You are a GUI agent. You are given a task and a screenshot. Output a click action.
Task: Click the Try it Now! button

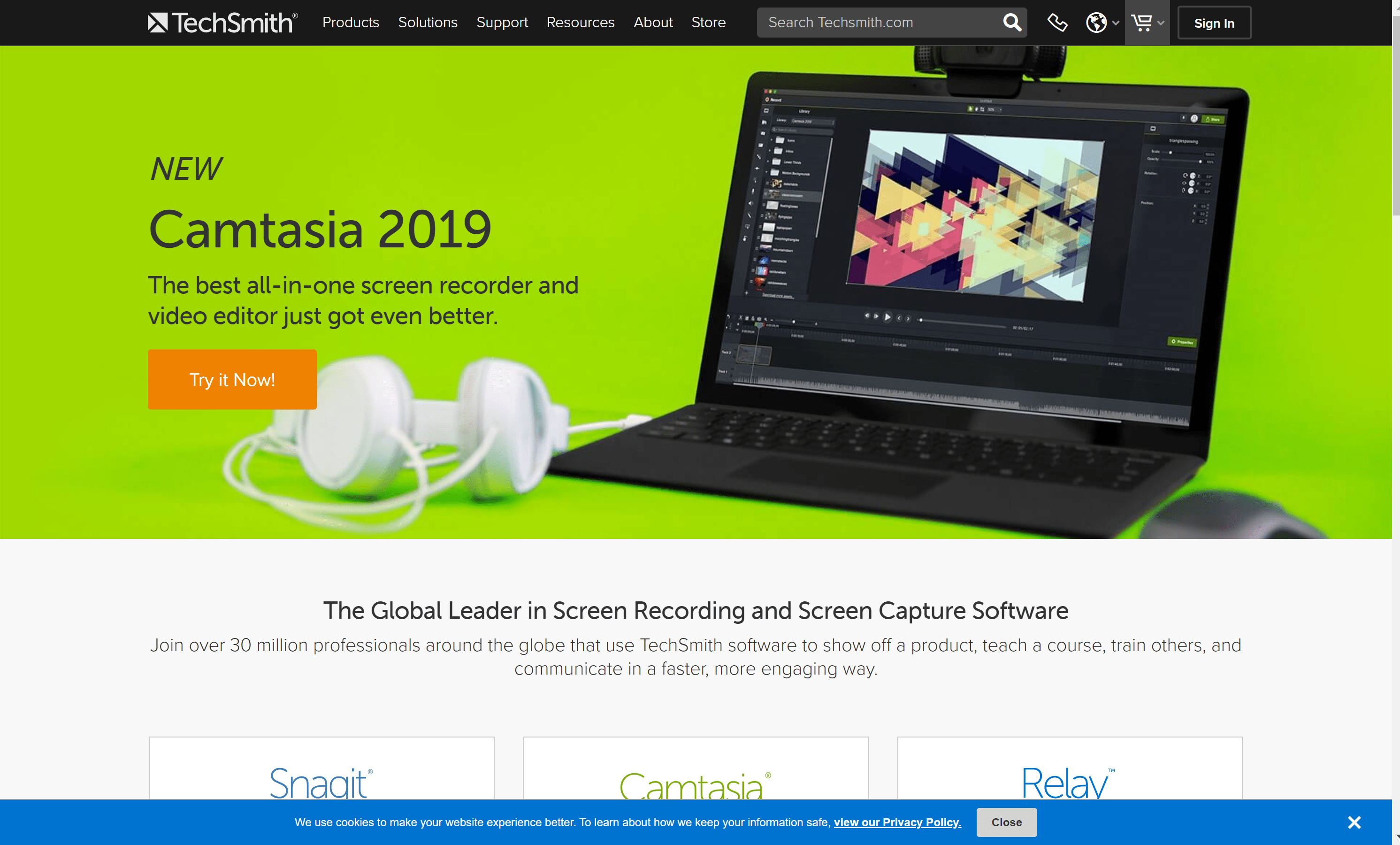(x=232, y=379)
